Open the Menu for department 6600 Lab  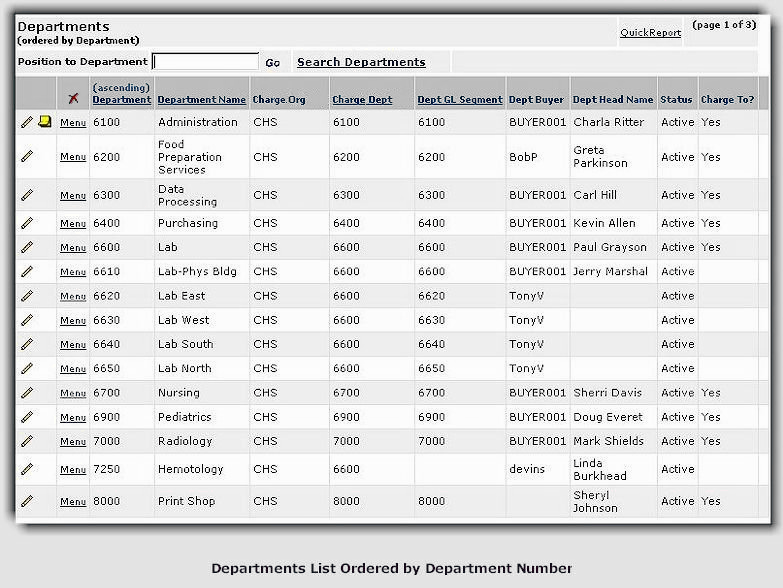point(73,248)
